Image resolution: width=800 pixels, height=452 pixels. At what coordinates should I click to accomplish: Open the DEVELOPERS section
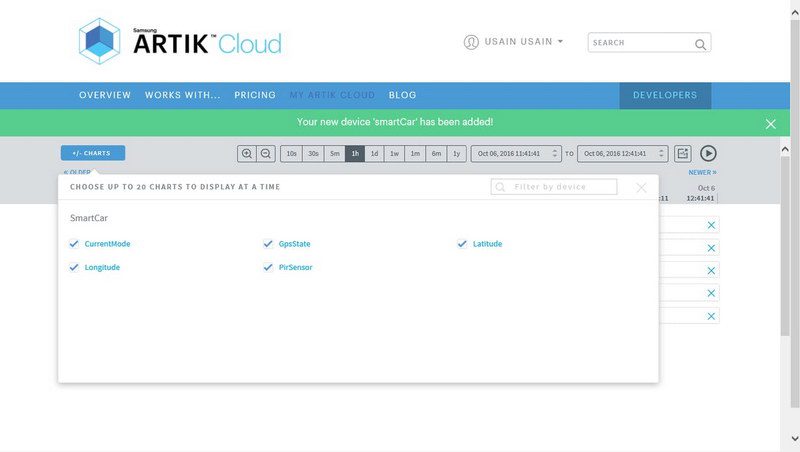click(665, 95)
